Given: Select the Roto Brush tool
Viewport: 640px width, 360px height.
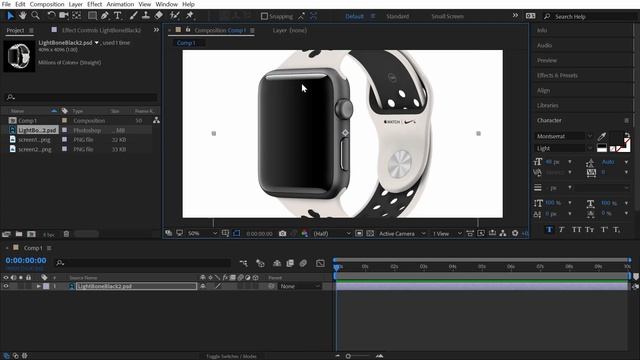Looking at the screenshot, I should click(x=175, y=16).
